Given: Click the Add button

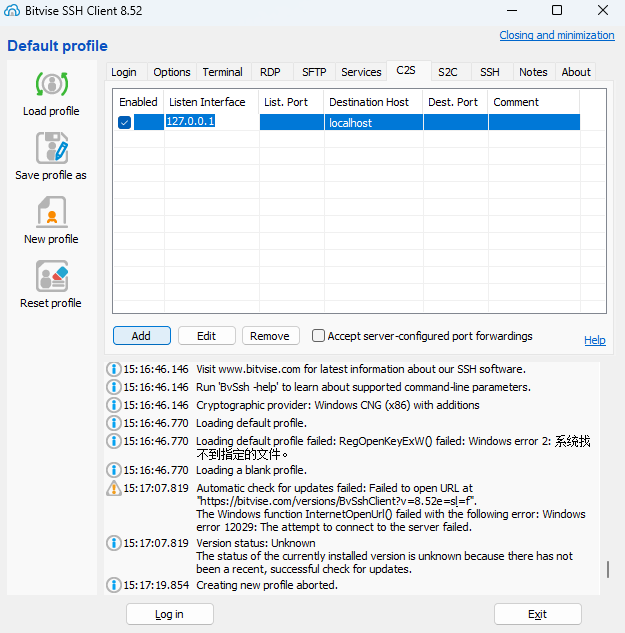Looking at the screenshot, I should click(142, 335).
